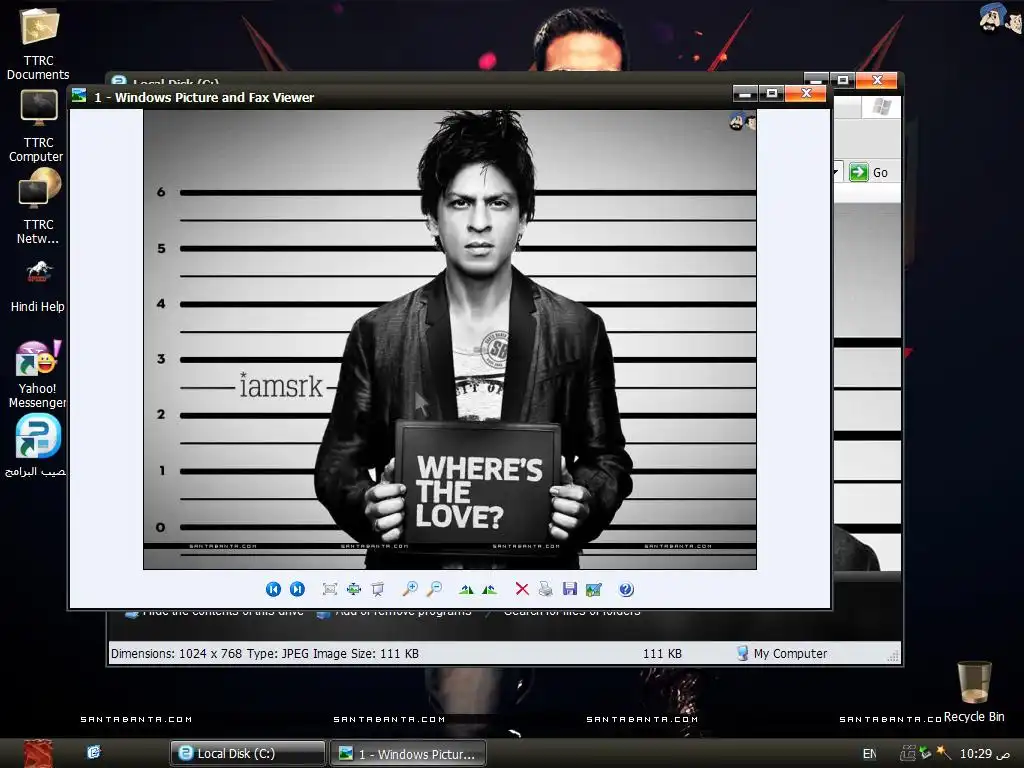Click the Picture Viewer title bar icon
This screenshot has width=1024, height=768.
click(x=79, y=96)
